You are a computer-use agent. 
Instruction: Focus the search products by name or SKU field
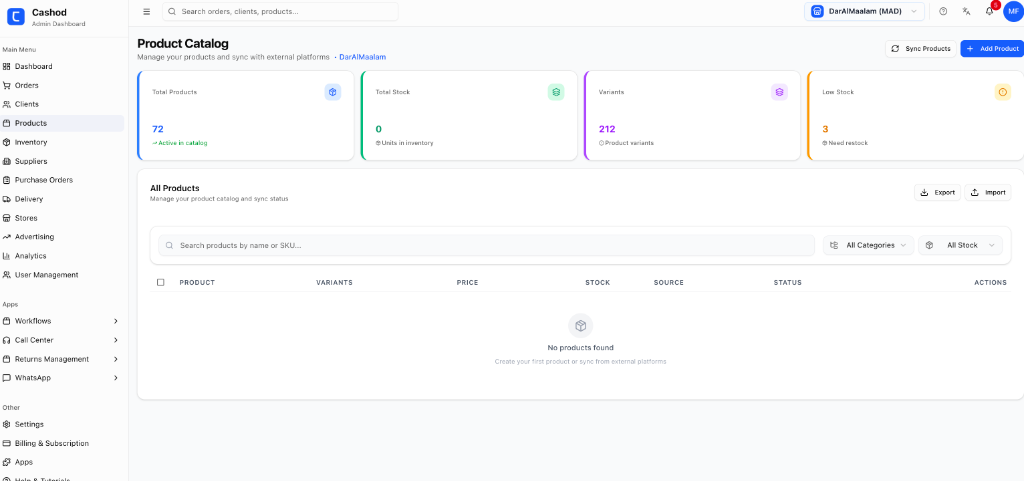point(490,245)
